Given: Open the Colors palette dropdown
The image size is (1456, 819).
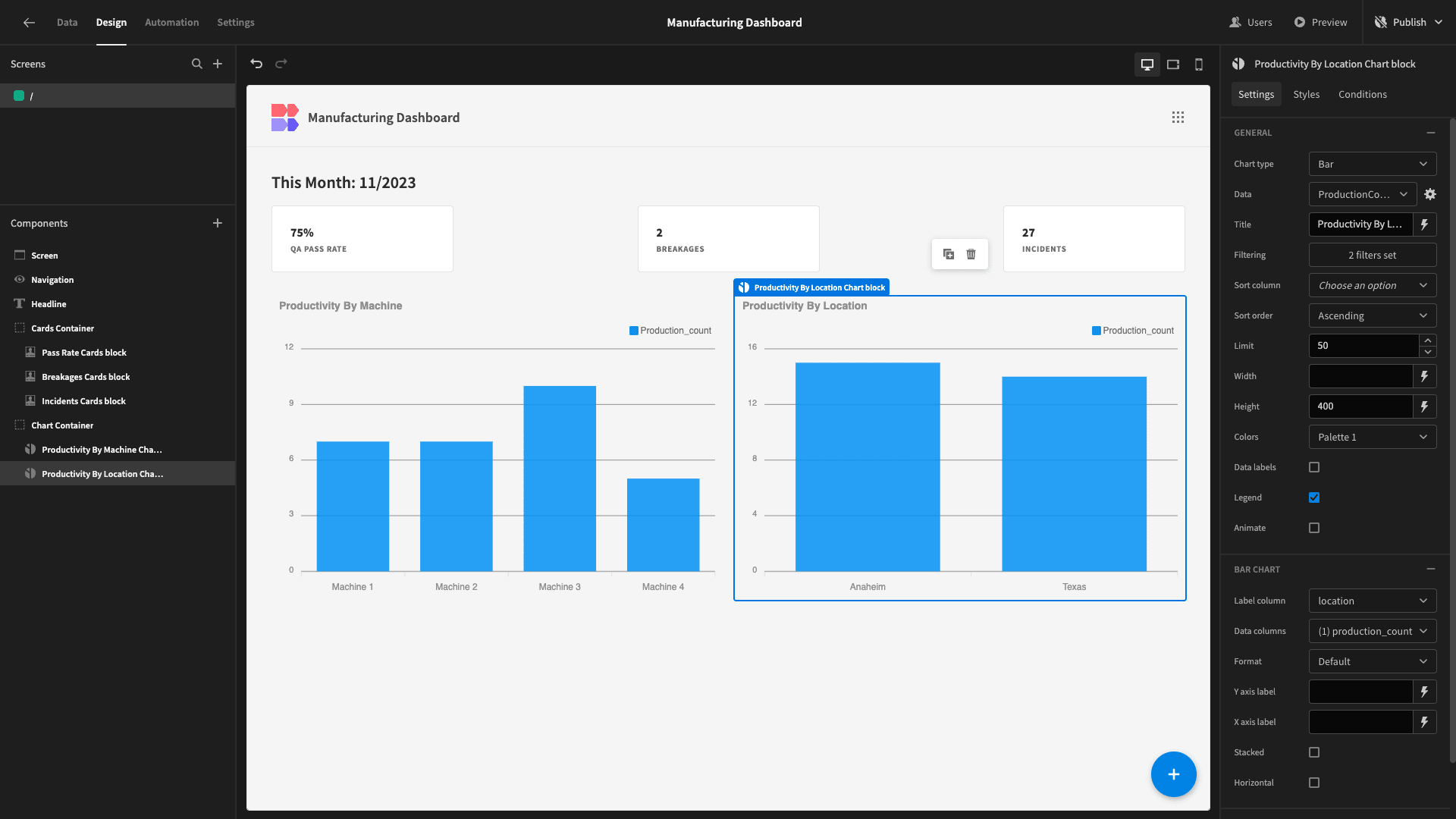Looking at the screenshot, I should click(x=1373, y=437).
